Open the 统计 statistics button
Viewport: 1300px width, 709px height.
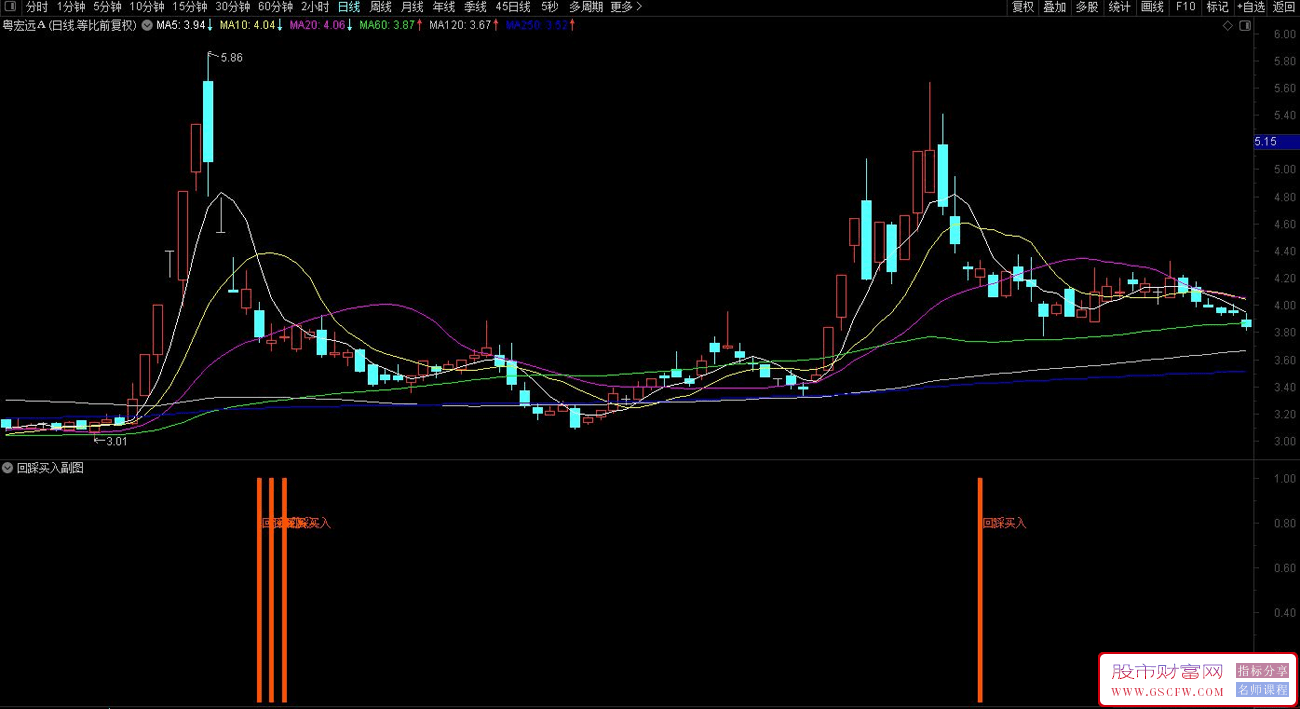[x=1120, y=6]
